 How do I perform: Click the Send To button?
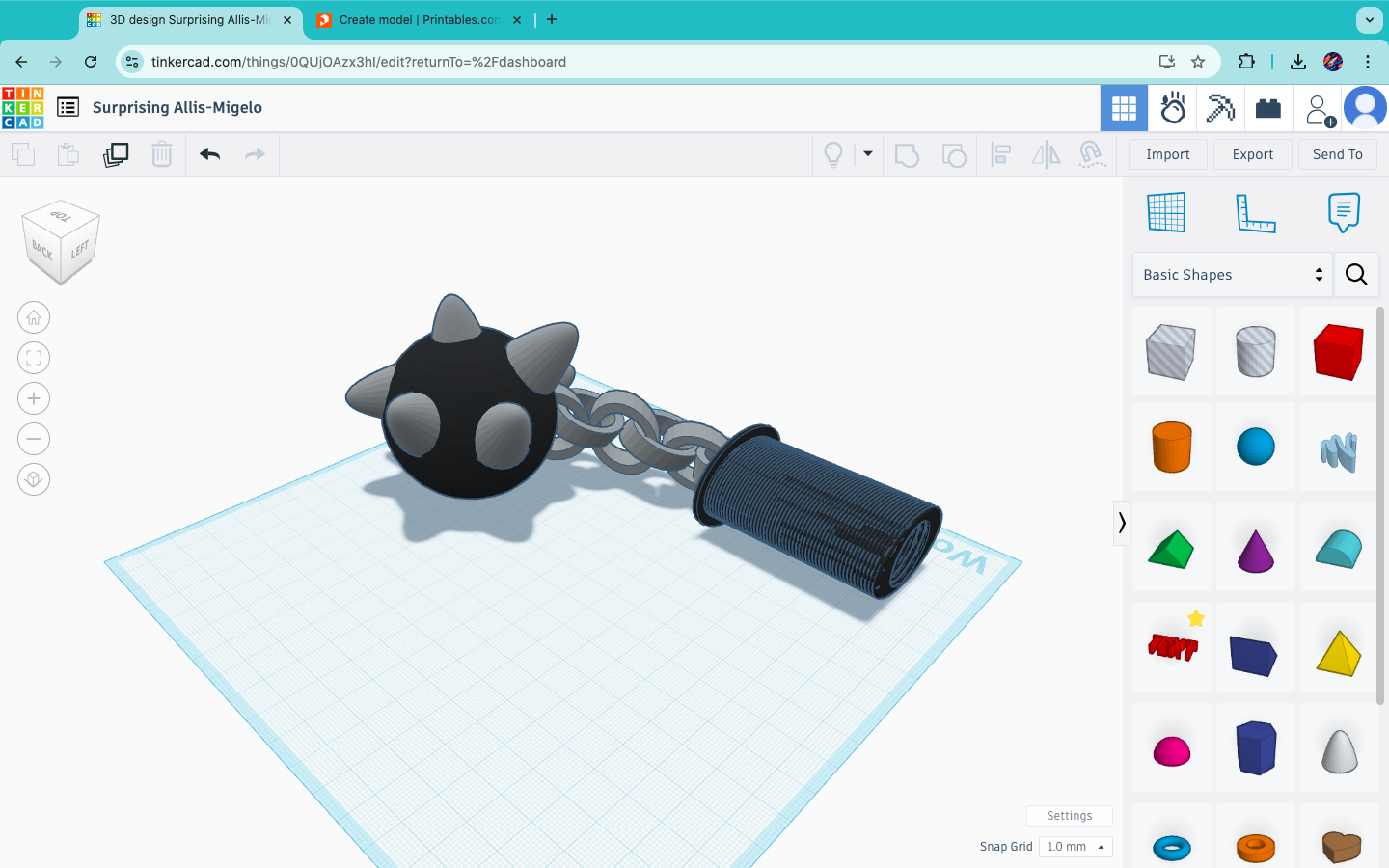pos(1337,154)
